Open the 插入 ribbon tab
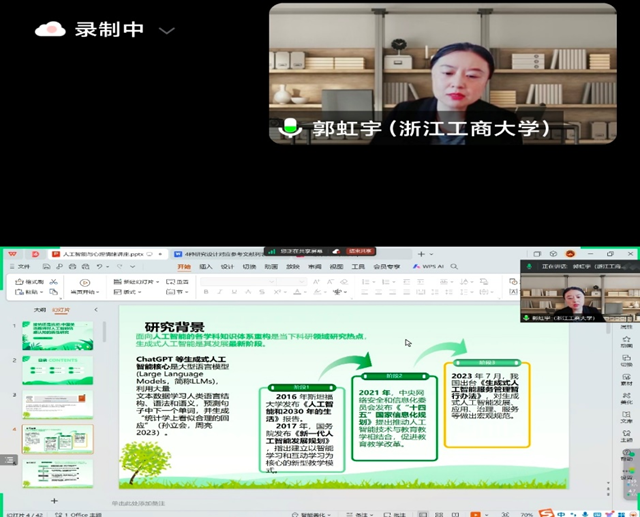Screen dimensions: 640x517 point(206,267)
